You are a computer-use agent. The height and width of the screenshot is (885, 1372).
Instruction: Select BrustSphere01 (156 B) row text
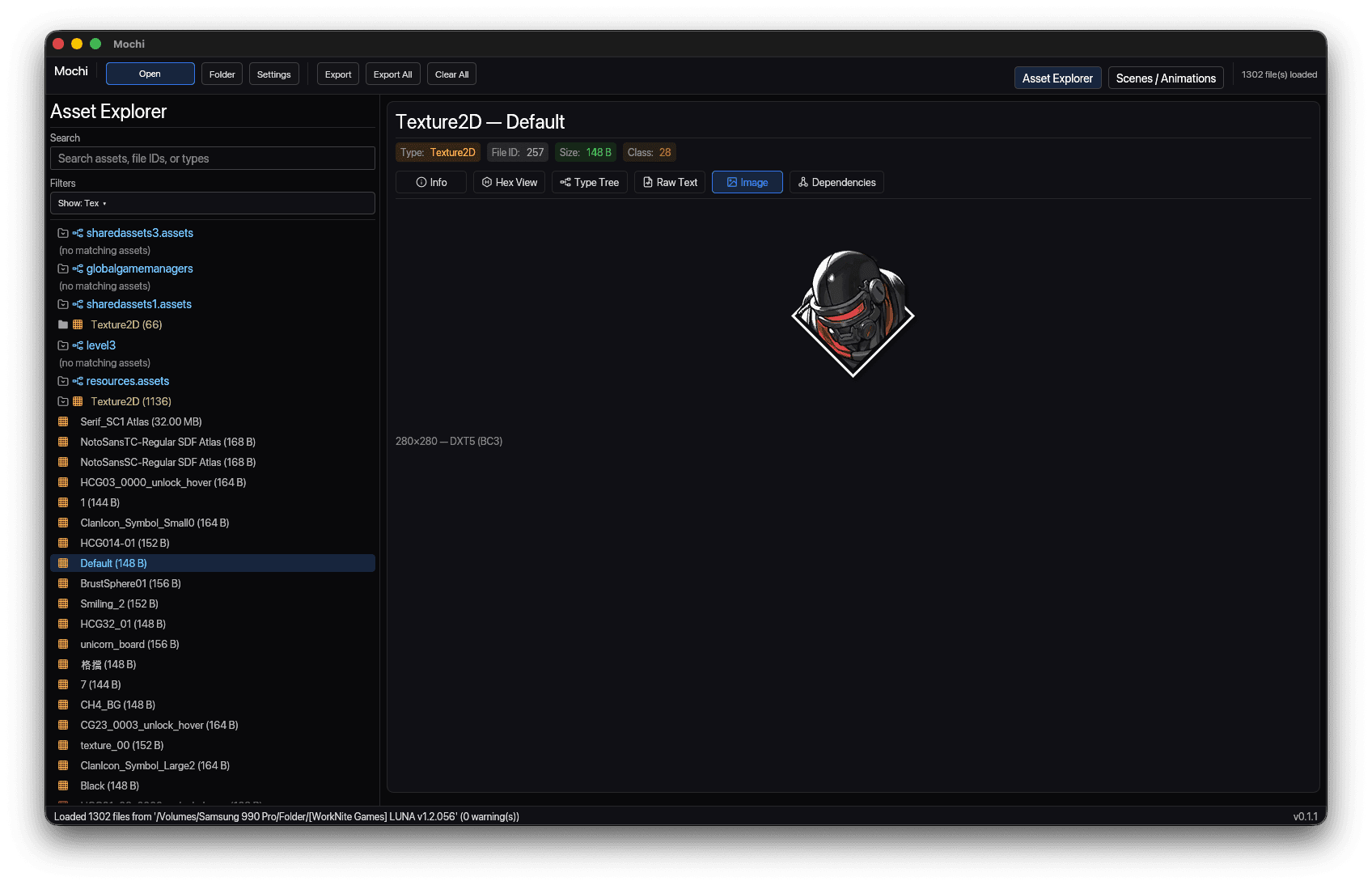point(130,583)
